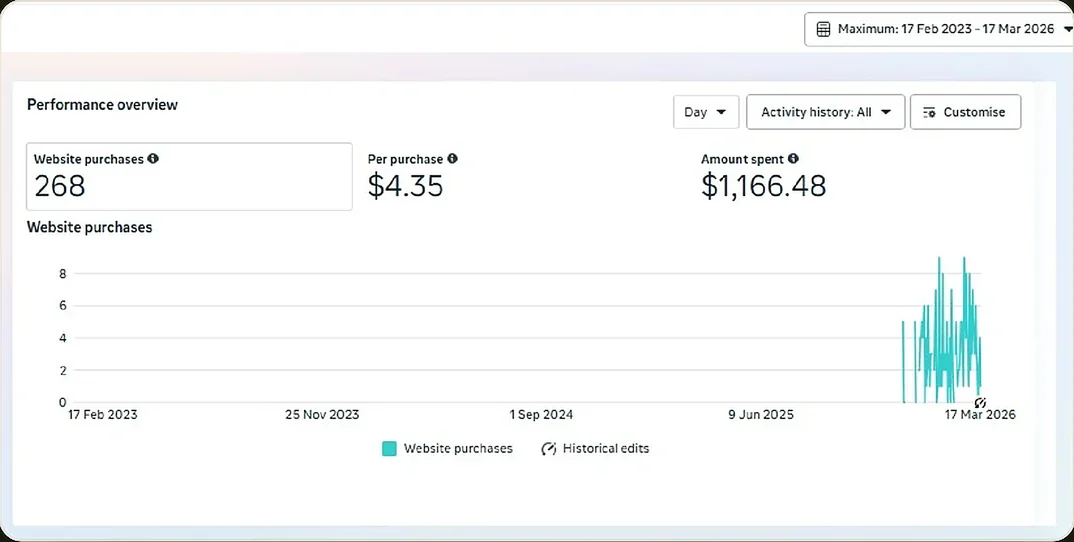Click the 268 purchases value
The image size is (1074, 542).
tap(60, 186)
